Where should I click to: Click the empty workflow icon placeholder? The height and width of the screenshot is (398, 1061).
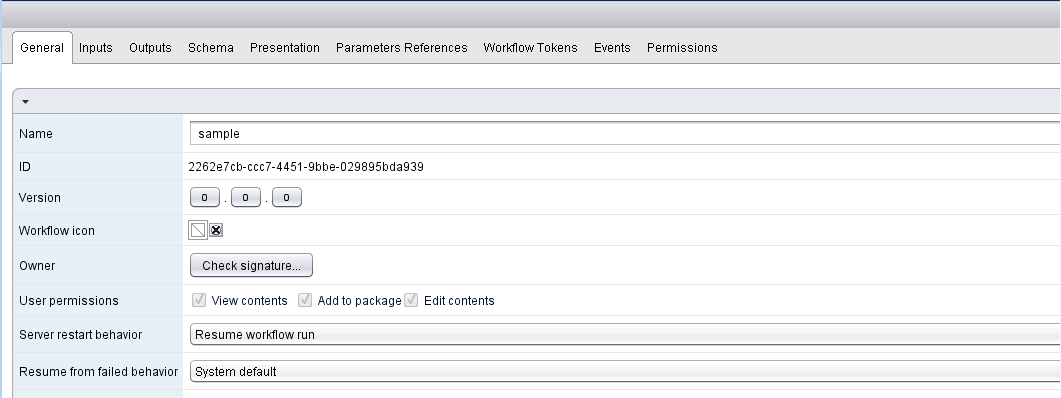pos(198,230)
